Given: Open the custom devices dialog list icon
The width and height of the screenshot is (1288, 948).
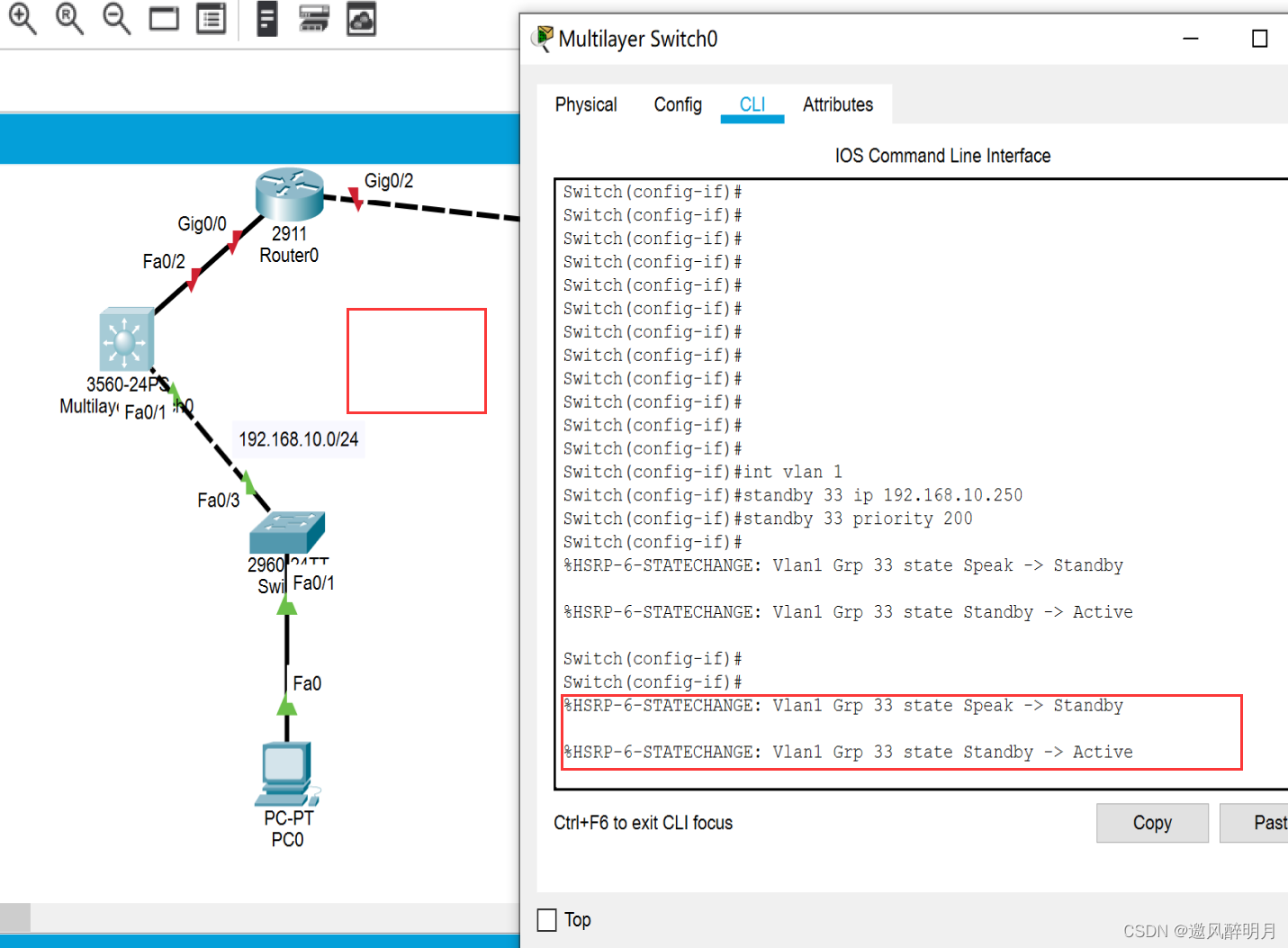Looking at the screenshot, I should pos(212,19).
